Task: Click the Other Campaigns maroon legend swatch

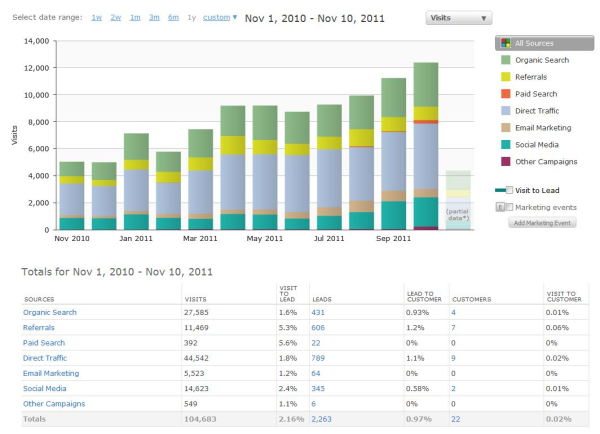Action: click(504, 161)
